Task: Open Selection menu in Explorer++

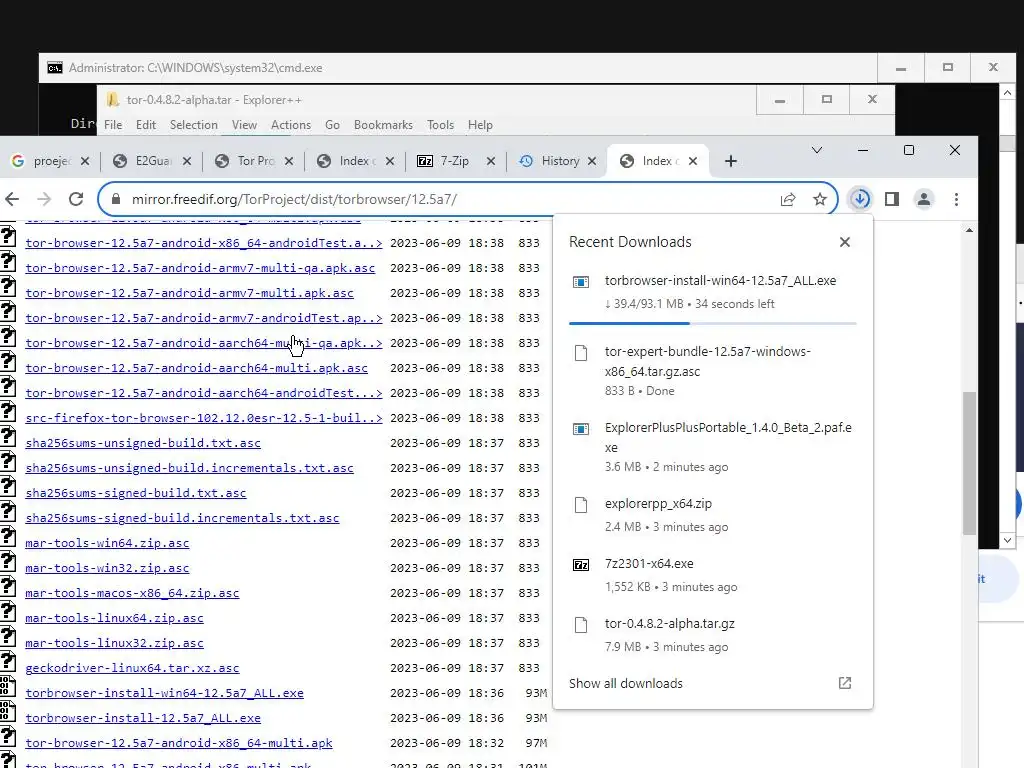Action: pos(193,125)
